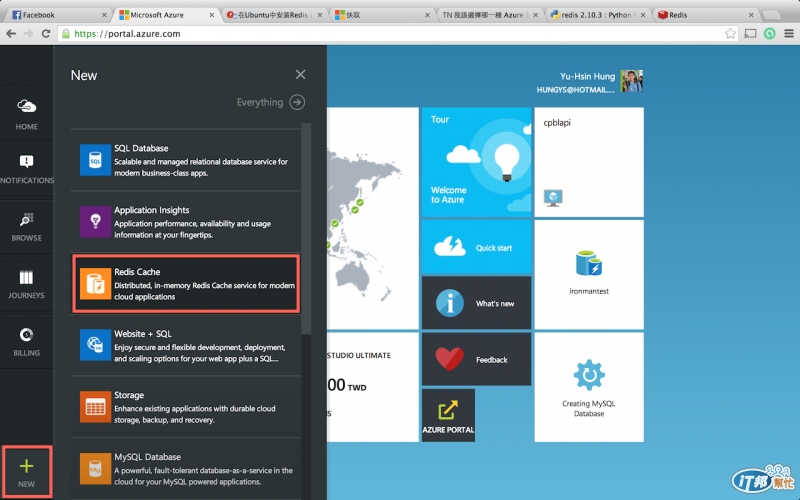
Task: Open the Azure Portal external link tile
Action: coord(448,415)
